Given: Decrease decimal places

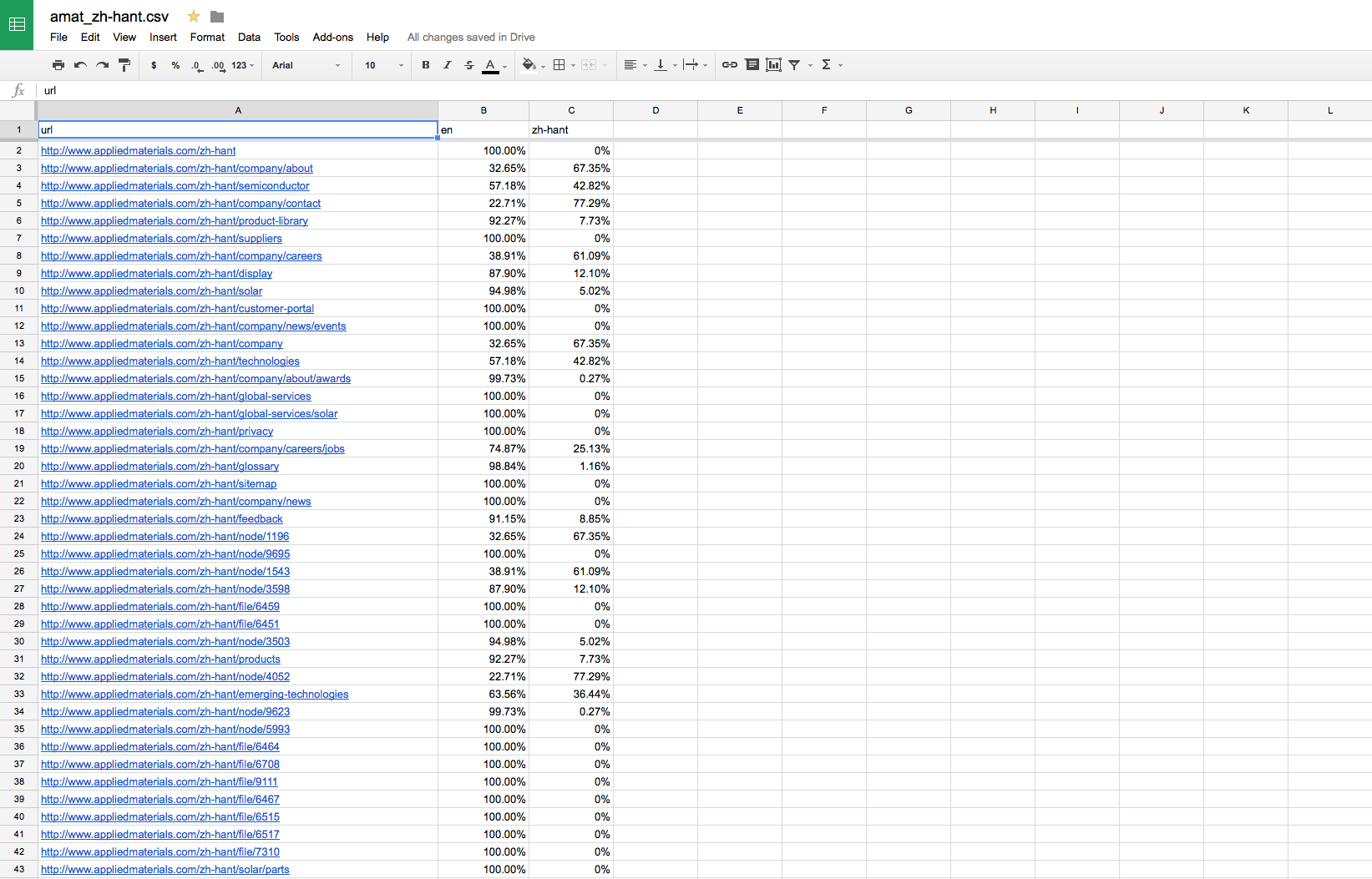Looking at the screenshot, I should [197, 65].
